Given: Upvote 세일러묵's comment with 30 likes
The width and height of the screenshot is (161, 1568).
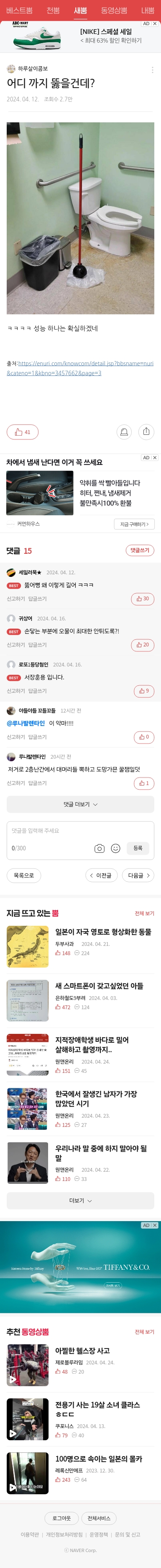Looking at the screenshot, I should 143,598.
